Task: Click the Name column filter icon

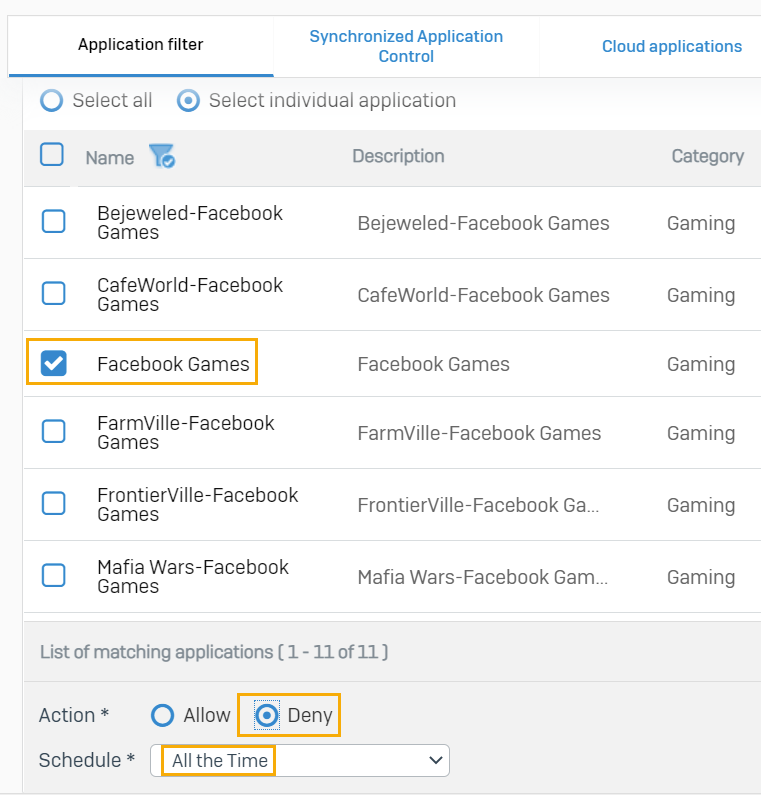Action: (161, 157)
